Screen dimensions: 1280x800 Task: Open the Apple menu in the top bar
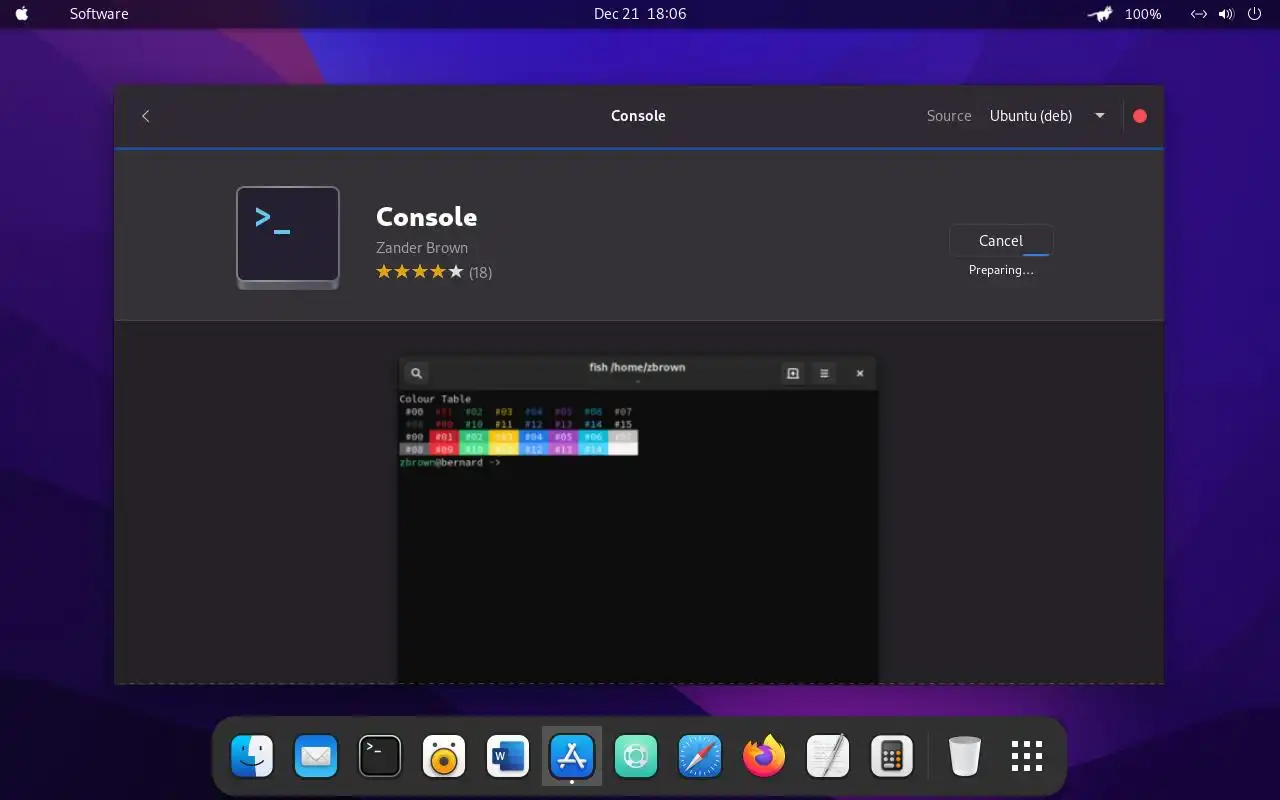(x=21, y=14)
